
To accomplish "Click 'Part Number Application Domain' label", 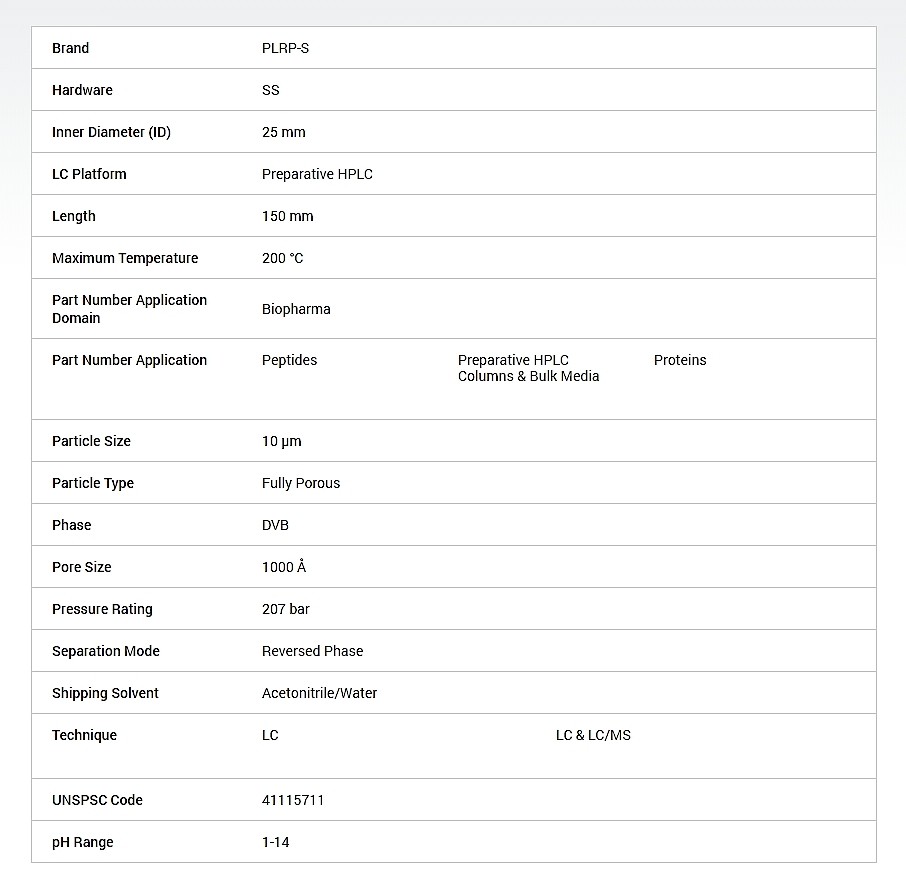I will (x=129, y=309).
